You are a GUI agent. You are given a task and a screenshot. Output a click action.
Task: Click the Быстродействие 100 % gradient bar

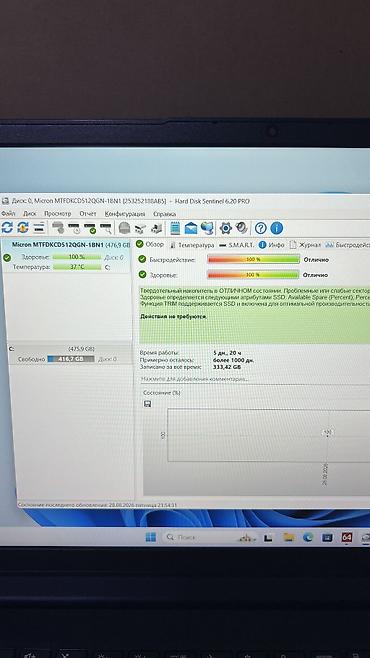(253, 259)
